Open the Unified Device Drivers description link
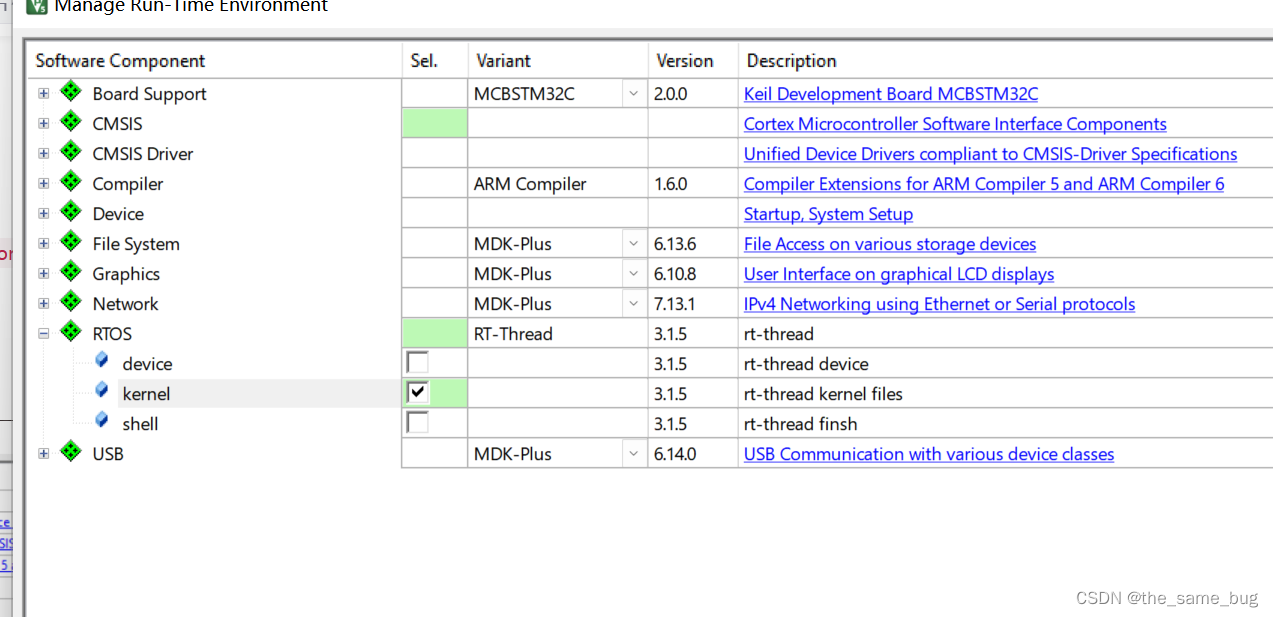Screen dimensions: 1273x617 point(990,154)
